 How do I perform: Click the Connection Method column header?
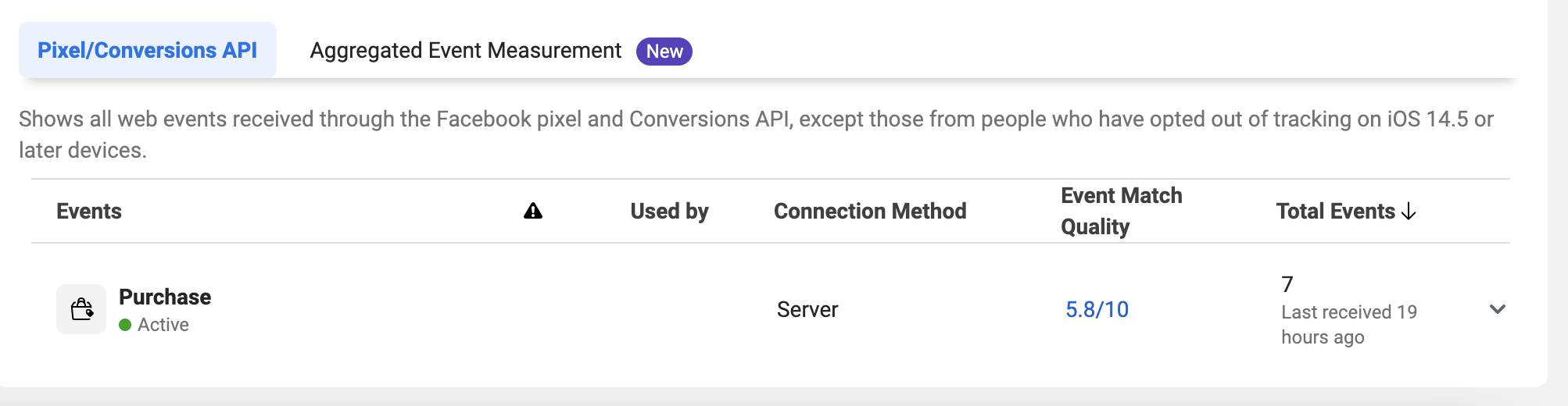click(x=870, y=211)
